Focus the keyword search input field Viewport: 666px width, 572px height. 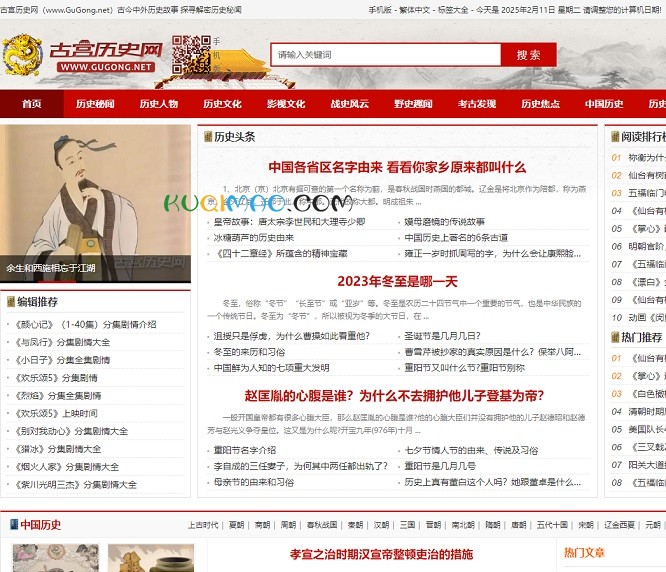coord(386,55)
